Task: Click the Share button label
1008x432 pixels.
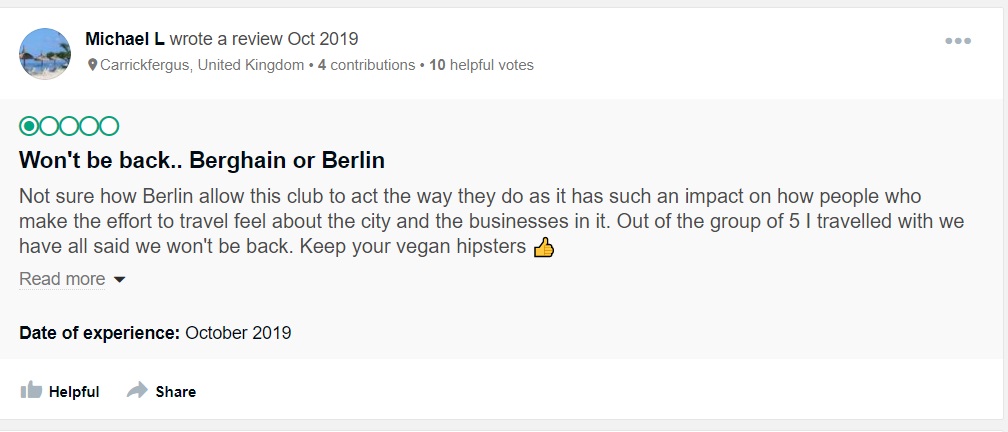Action: tap(176, 392)
